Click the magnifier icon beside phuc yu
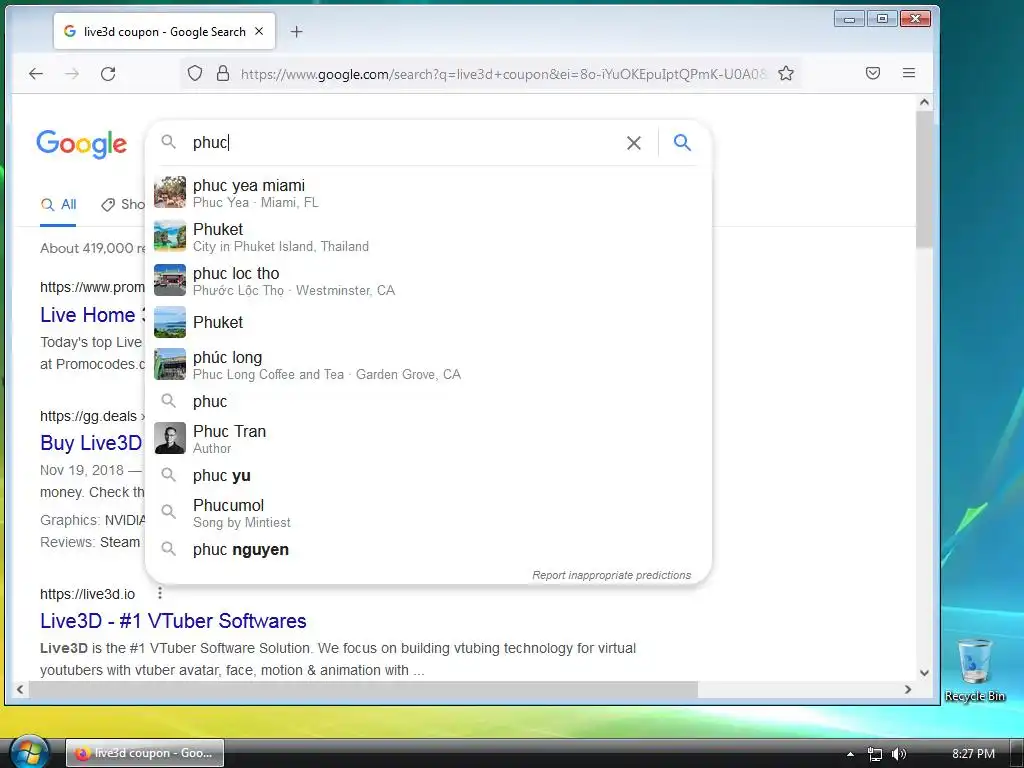 tap(168, 475)
